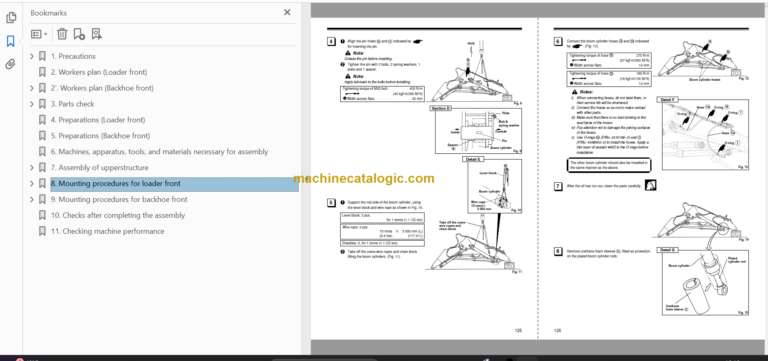Click step 4 box on page 125

coord(332,42)
